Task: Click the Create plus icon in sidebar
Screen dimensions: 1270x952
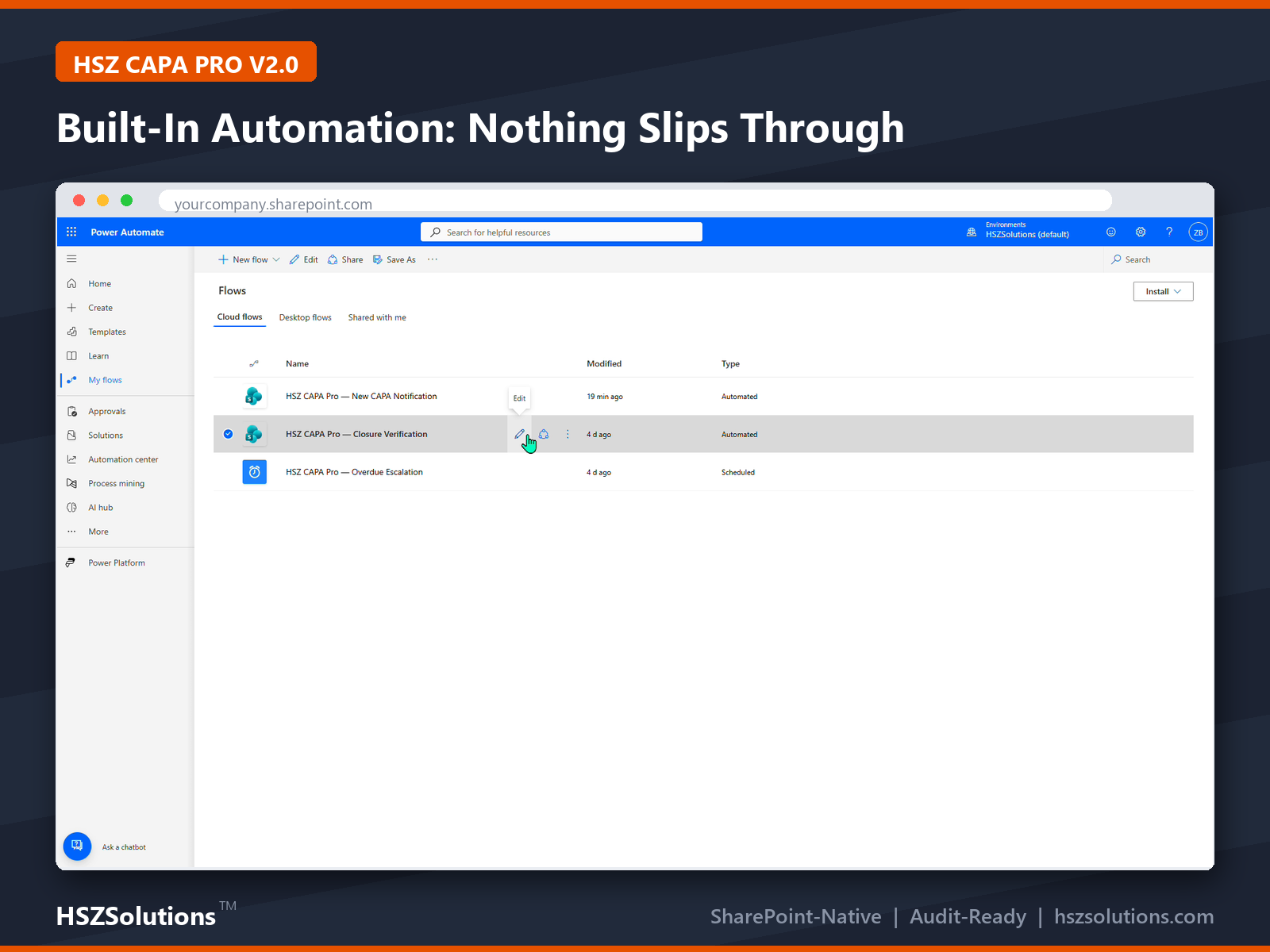Action: [x=71, y=308]
